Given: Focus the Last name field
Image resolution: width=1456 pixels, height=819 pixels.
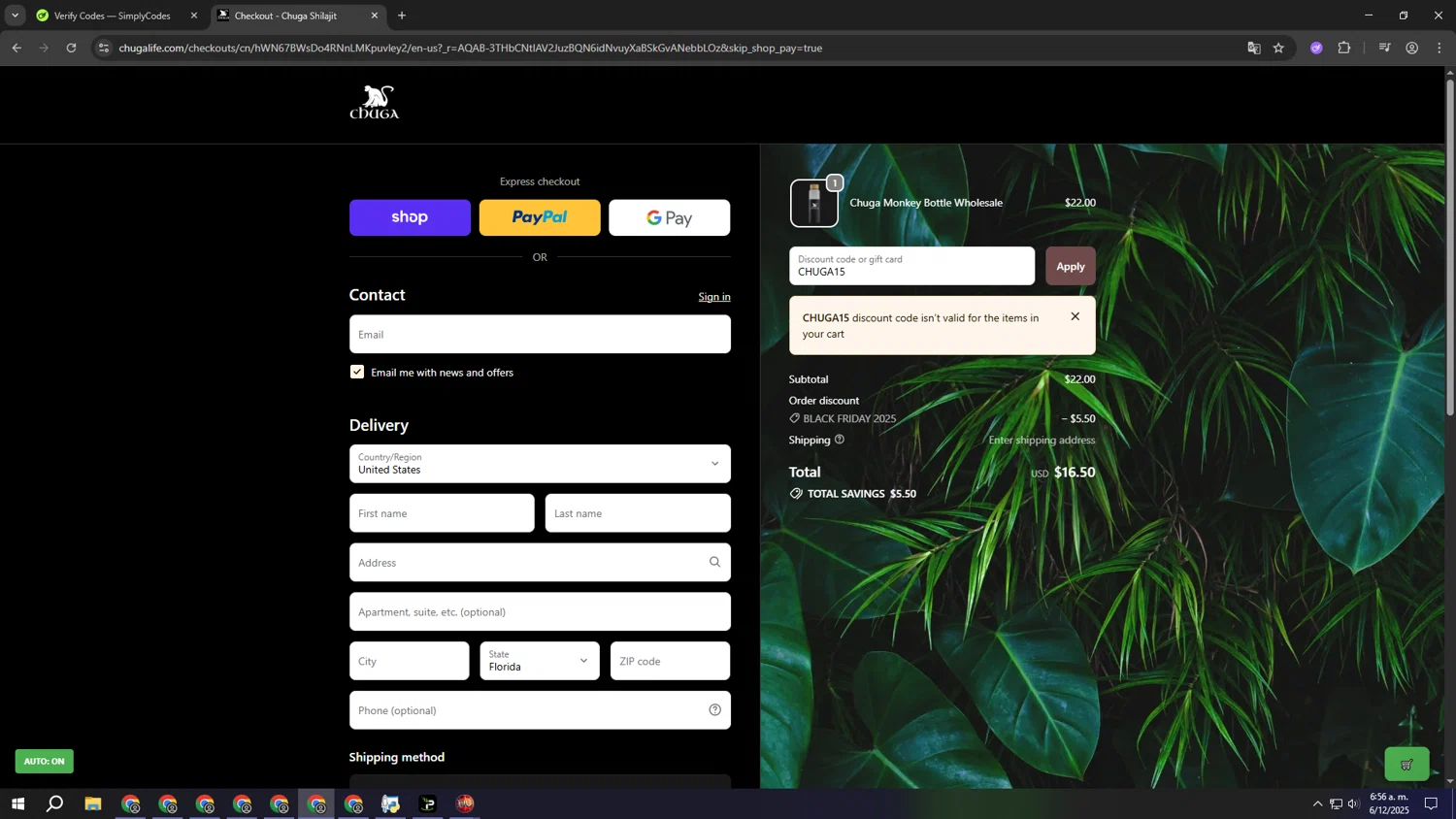Looking at the screenshot, I should 638,513.
